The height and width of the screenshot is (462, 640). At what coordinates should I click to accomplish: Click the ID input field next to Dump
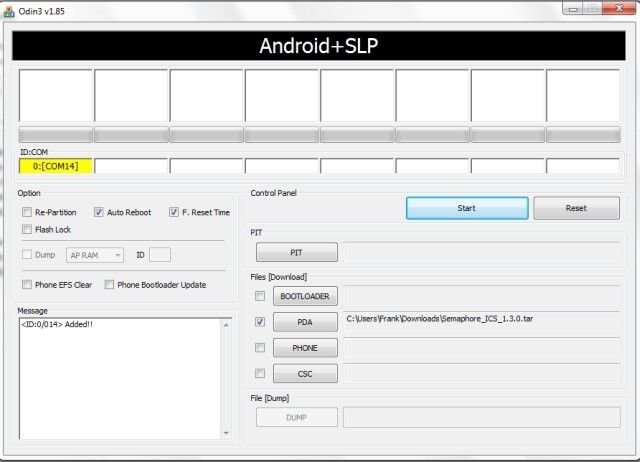tap(160, 255)
